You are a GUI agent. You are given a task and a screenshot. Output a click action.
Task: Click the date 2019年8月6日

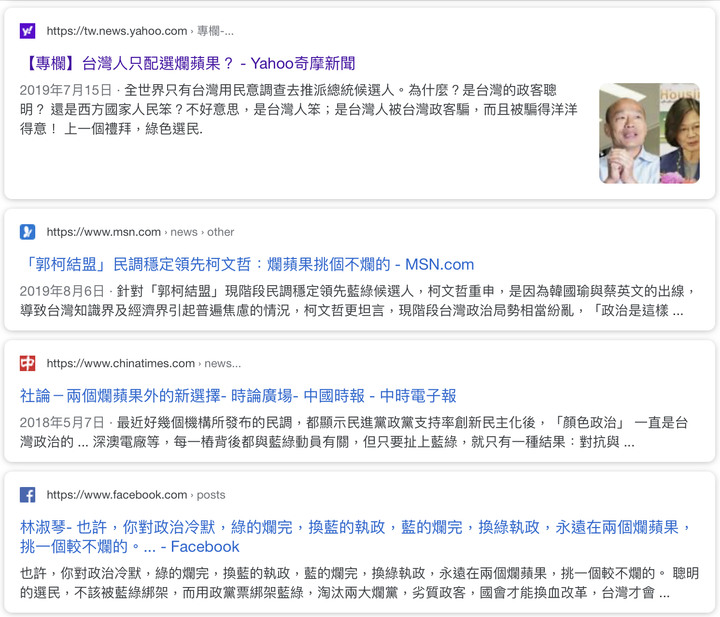tap(62, 291)
